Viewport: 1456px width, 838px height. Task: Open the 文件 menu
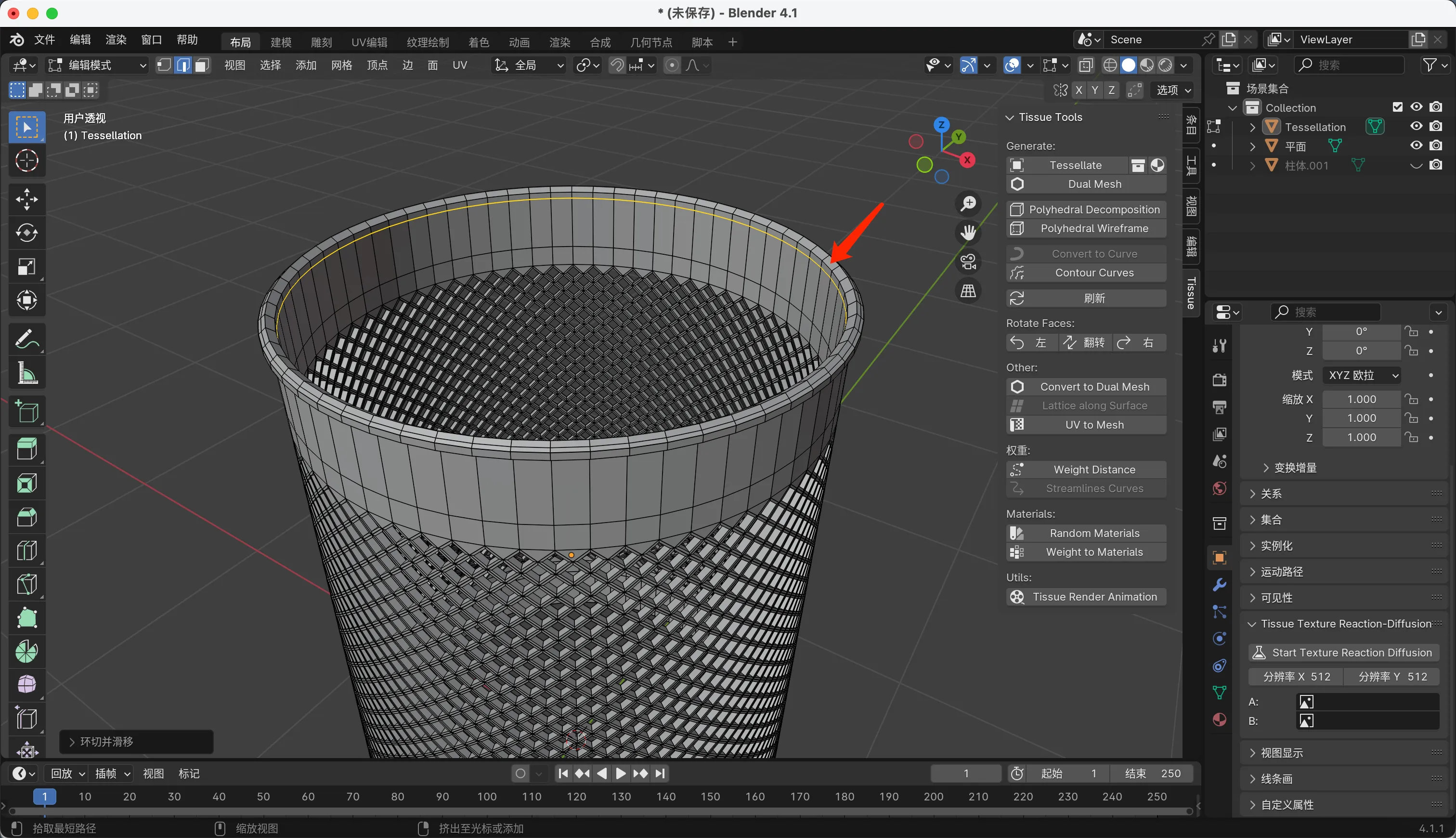coord(44,39)
